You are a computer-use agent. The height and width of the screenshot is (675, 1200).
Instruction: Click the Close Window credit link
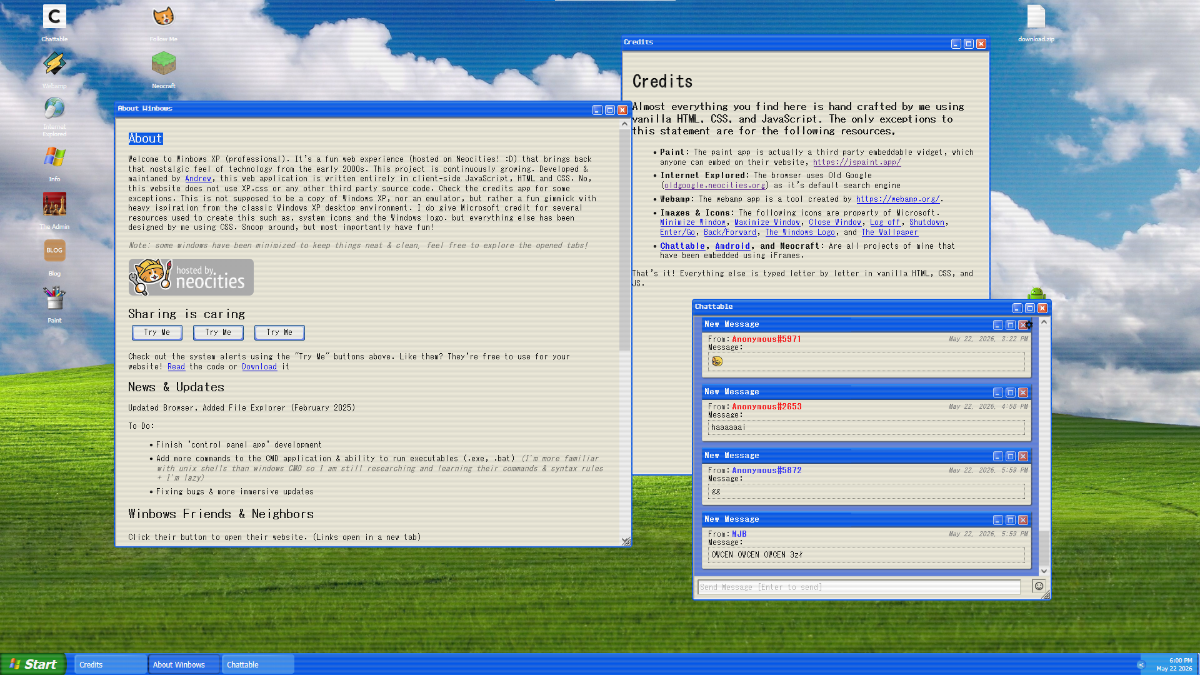coord(834,222)
